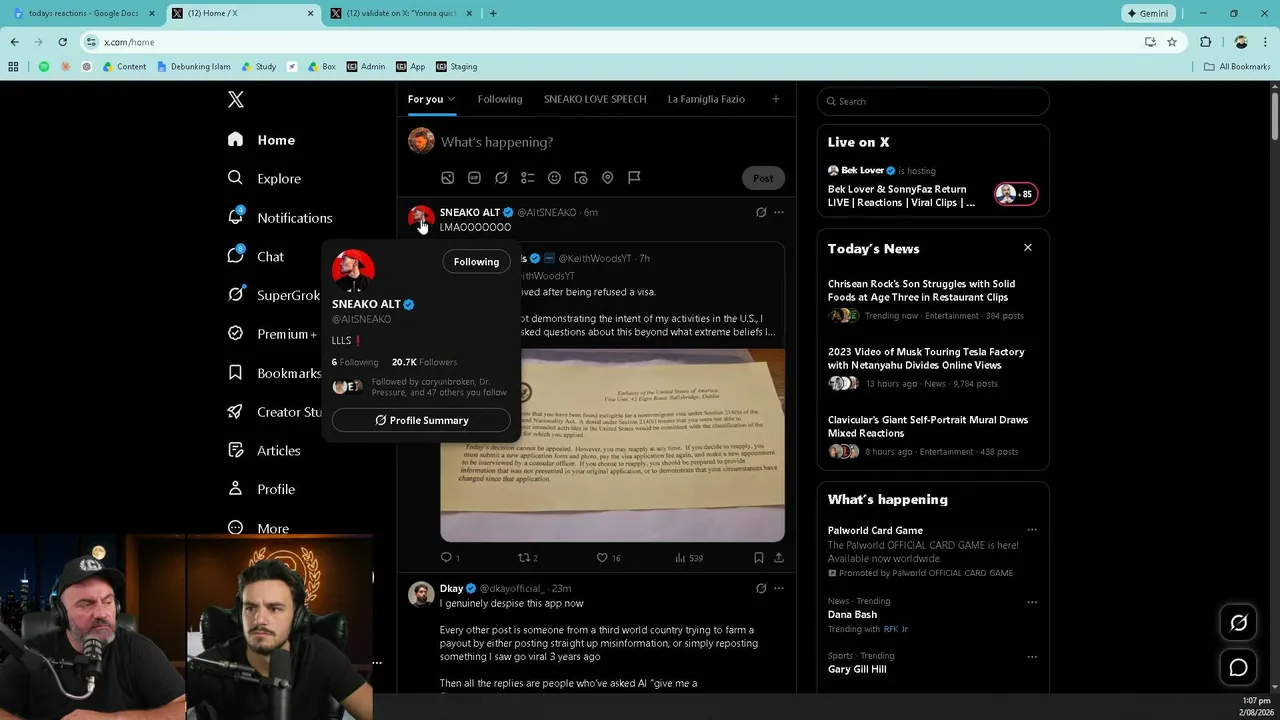Open the visa letter image in post

pyautogui.click(x=612, y=445)
